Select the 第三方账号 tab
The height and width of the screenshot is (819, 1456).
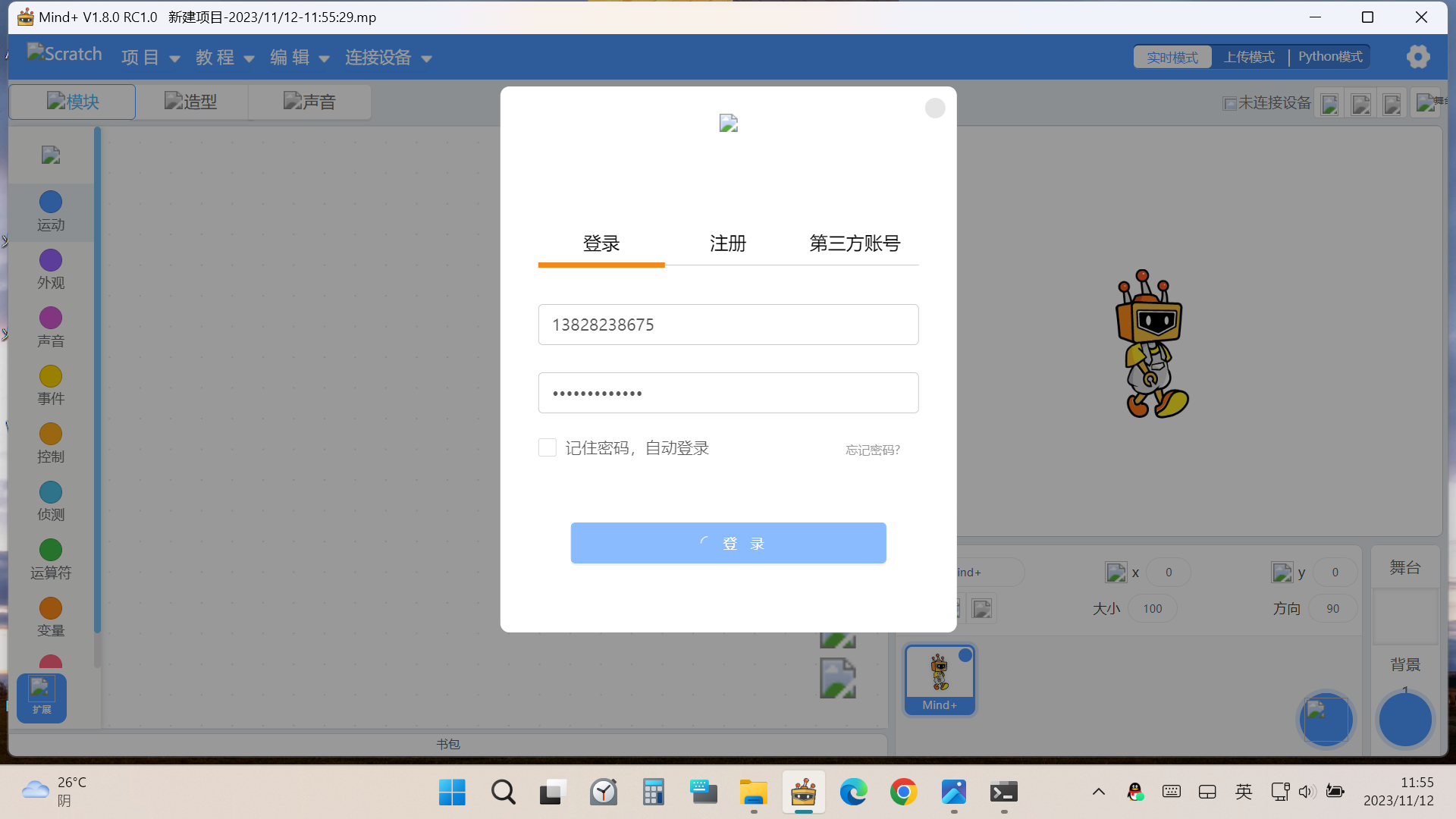pos(855,243)
